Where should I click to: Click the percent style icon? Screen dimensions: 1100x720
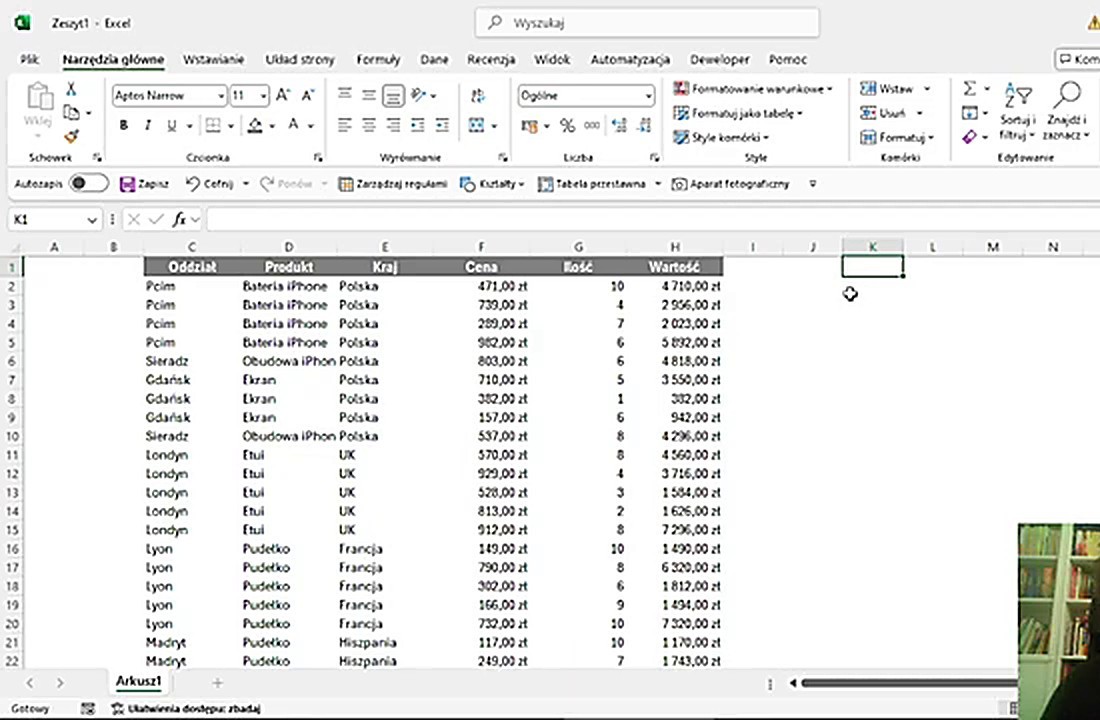[567, 126]
